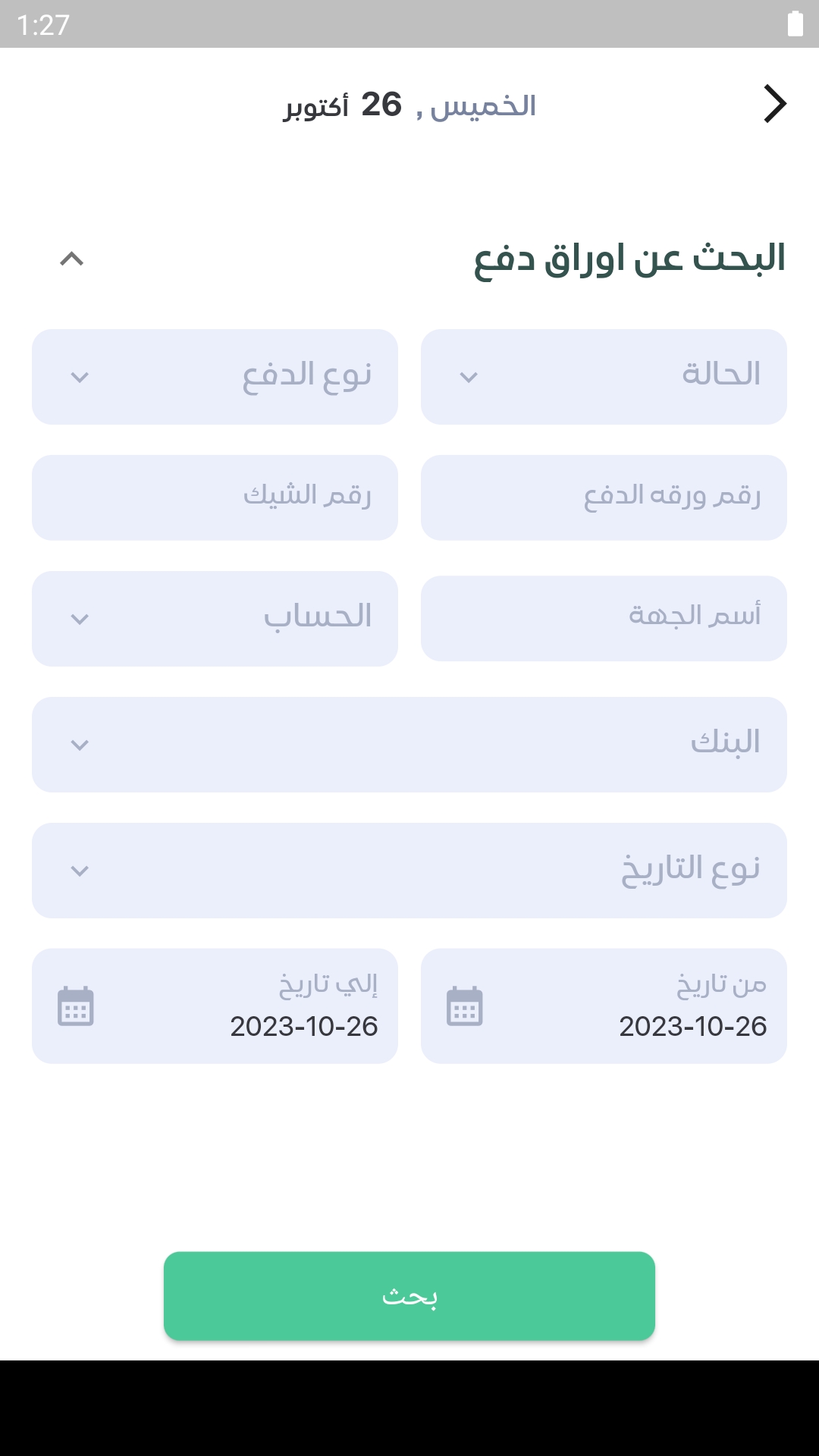Open the 'نوع الدفع' dropdown

click(215, 377)
